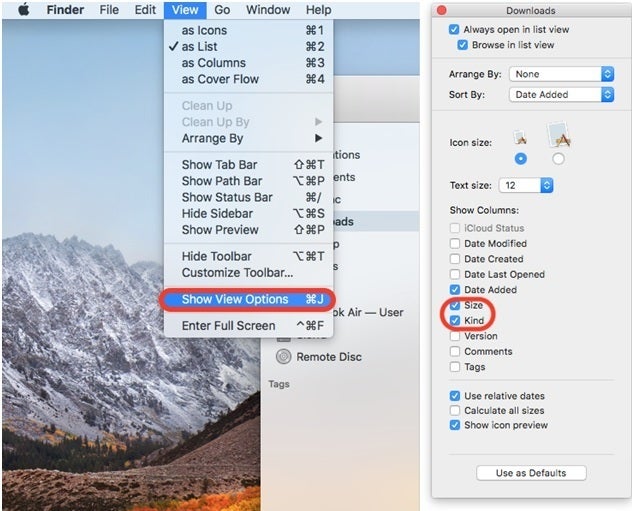Select Enter Full Screen
The height and width of the screenshot is (511, 632).
pyautogui.click(x=248, y=326)
